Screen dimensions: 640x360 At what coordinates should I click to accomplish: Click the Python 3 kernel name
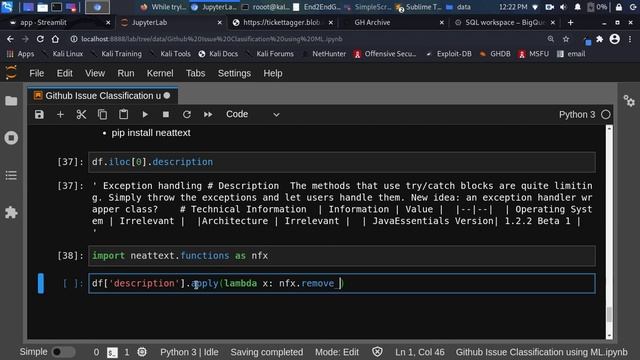(577, 115)
